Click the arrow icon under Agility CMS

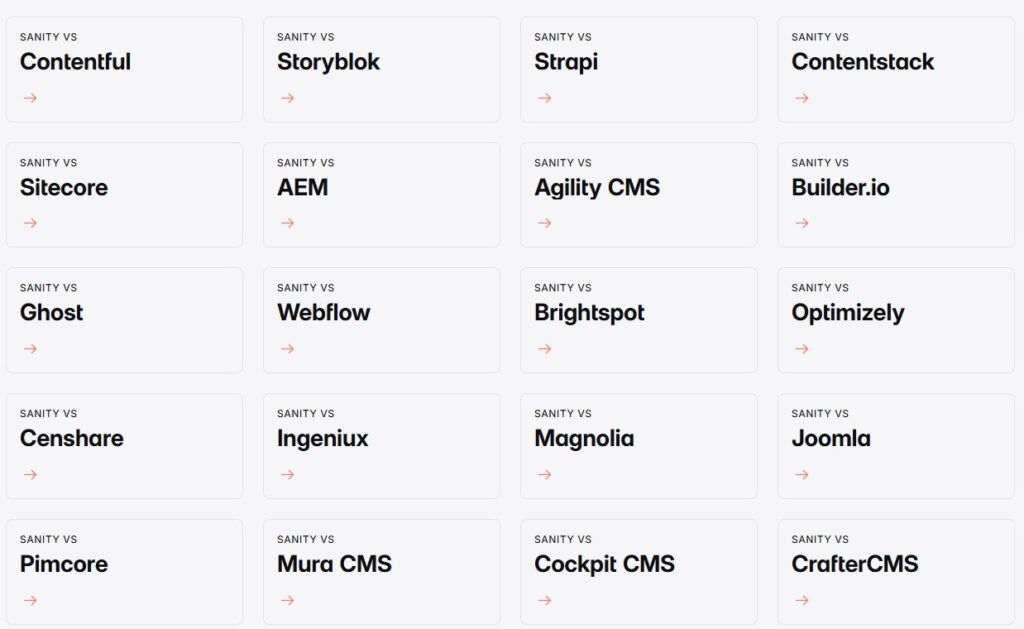tap(544, 223)
